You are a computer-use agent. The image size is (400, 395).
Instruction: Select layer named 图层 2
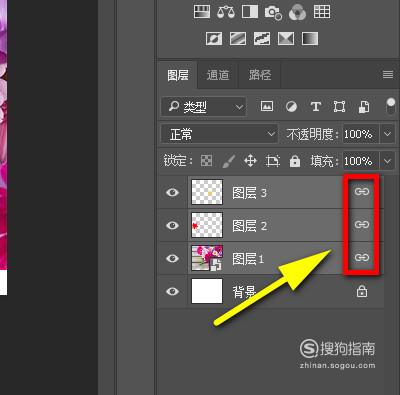click(249, 226)
